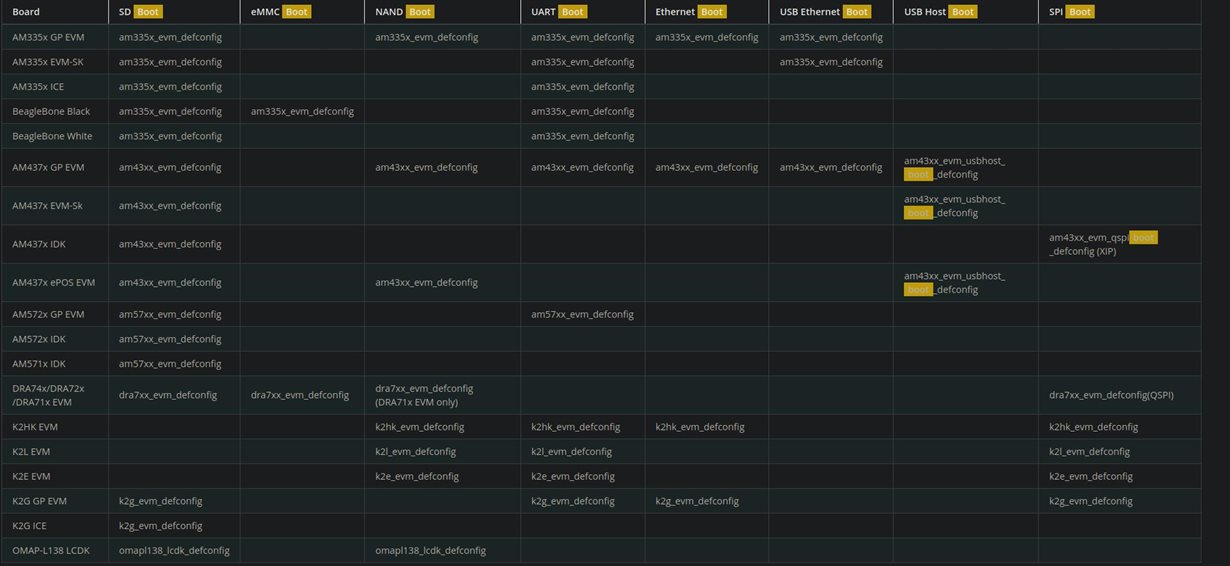This screenshot has height=566, width=1230.
Task: Click the SPI Boot column header
Action: click(x=1071, y=12)
